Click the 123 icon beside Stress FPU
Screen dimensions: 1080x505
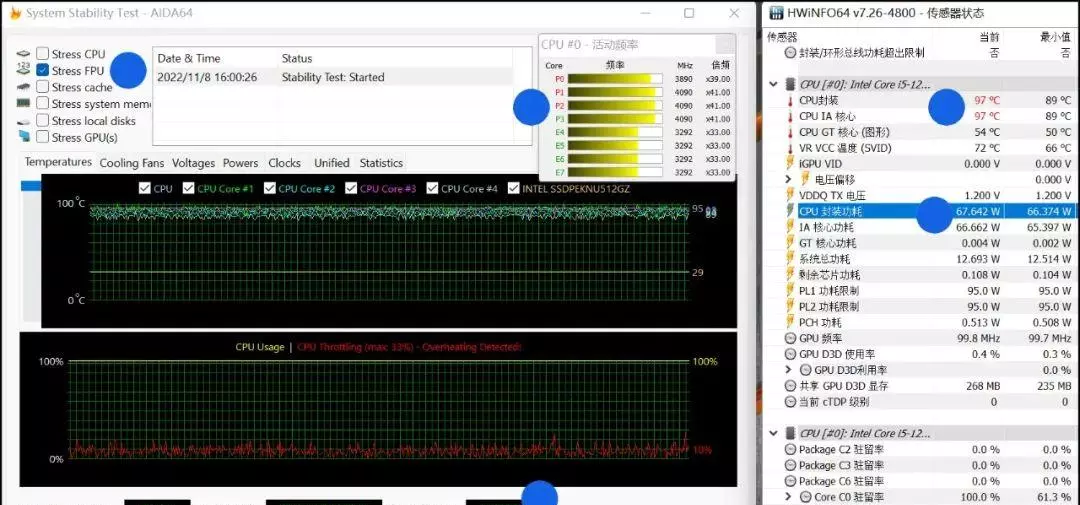click(24, 70)
